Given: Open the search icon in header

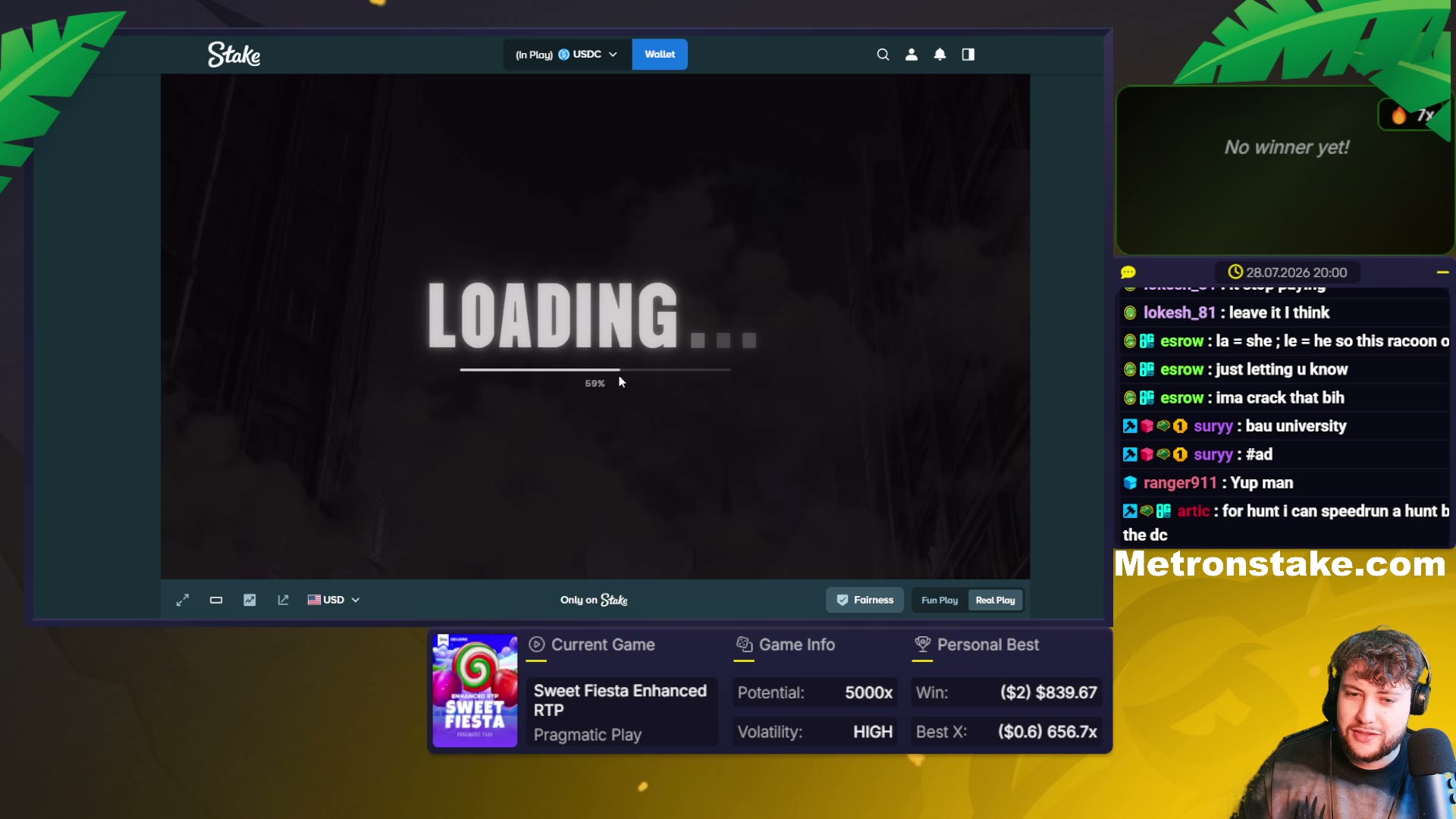Looking at the screenshot, I should (x=883, y=55).
